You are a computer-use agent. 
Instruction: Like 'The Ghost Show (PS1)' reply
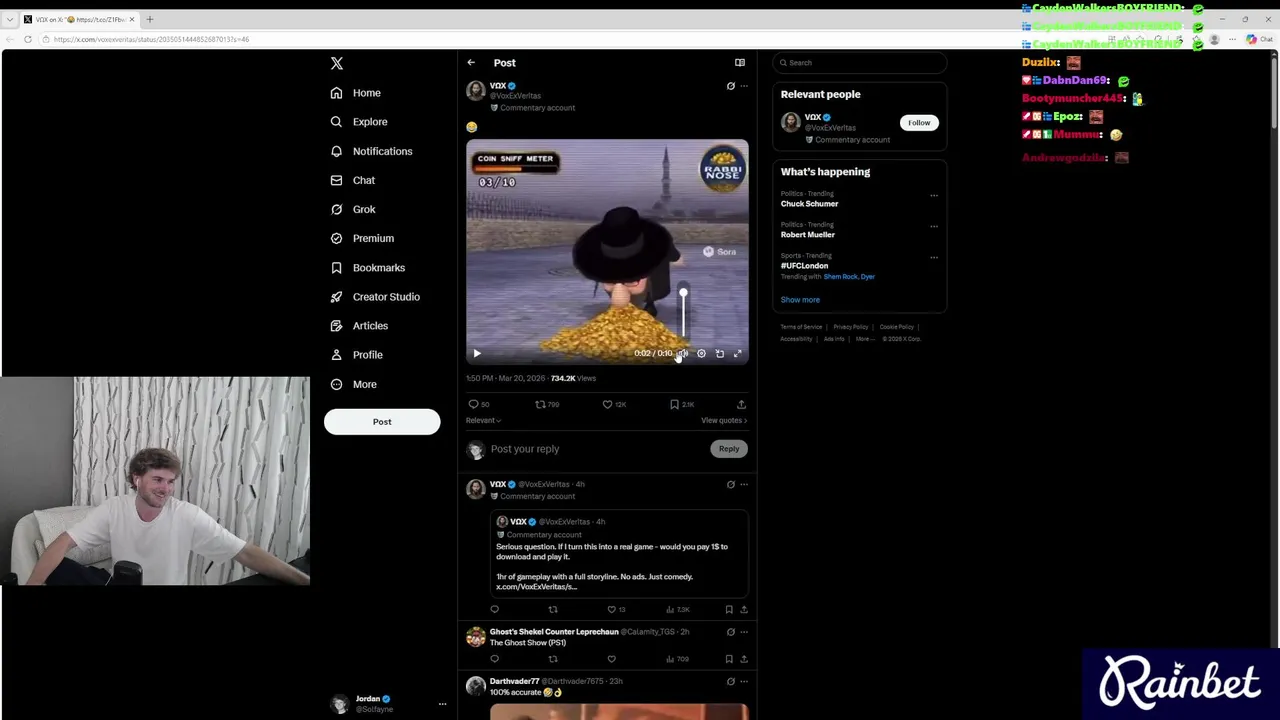coord(611,660)
